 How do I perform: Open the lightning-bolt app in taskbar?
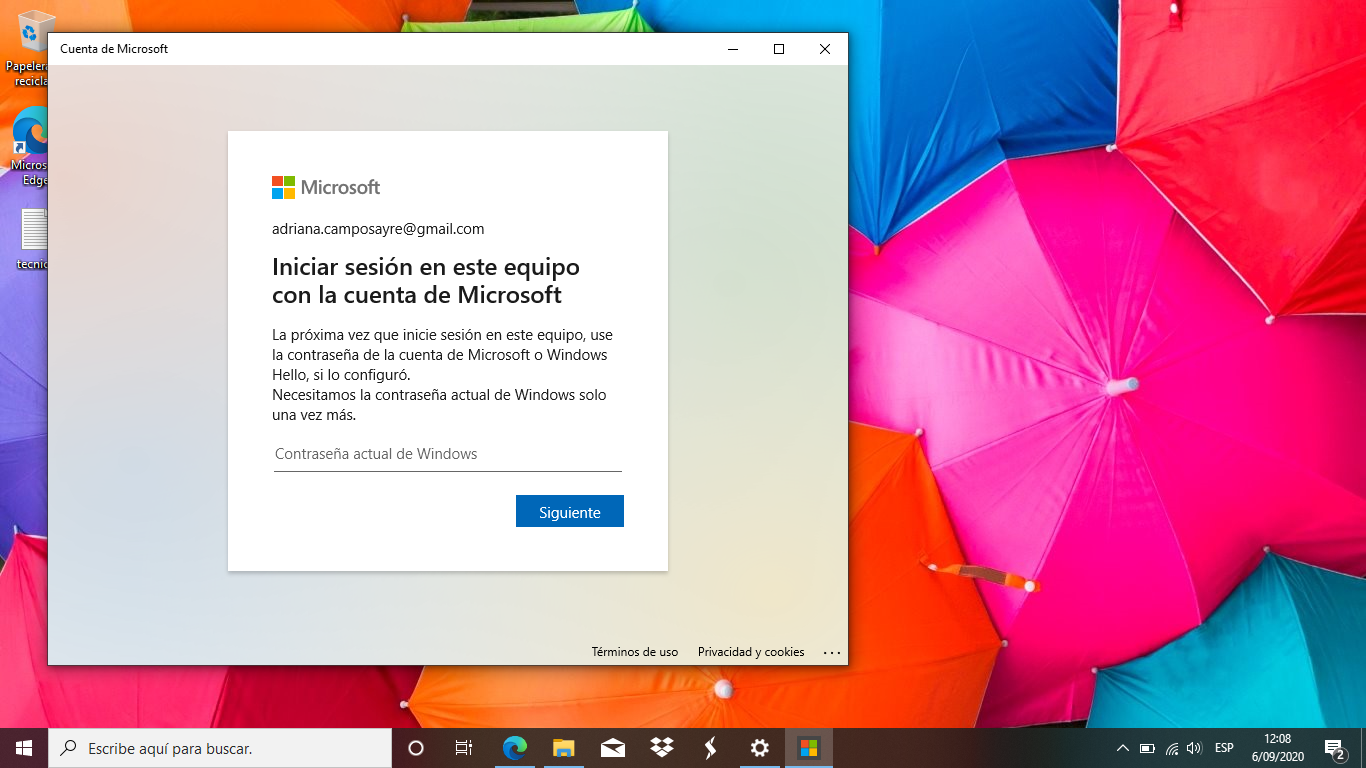point(711,748)
